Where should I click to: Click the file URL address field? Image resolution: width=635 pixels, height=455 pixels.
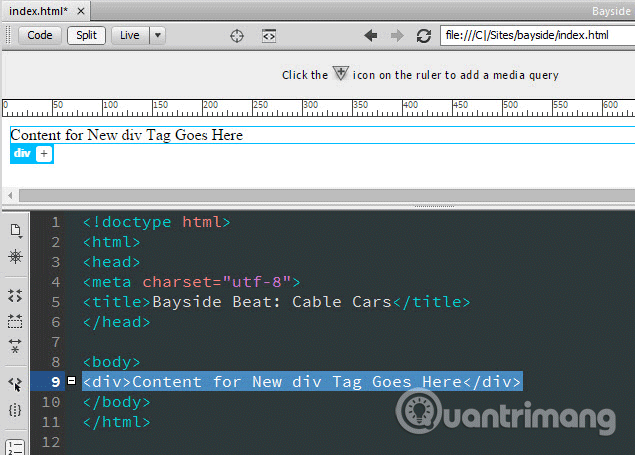coord(538,36)
